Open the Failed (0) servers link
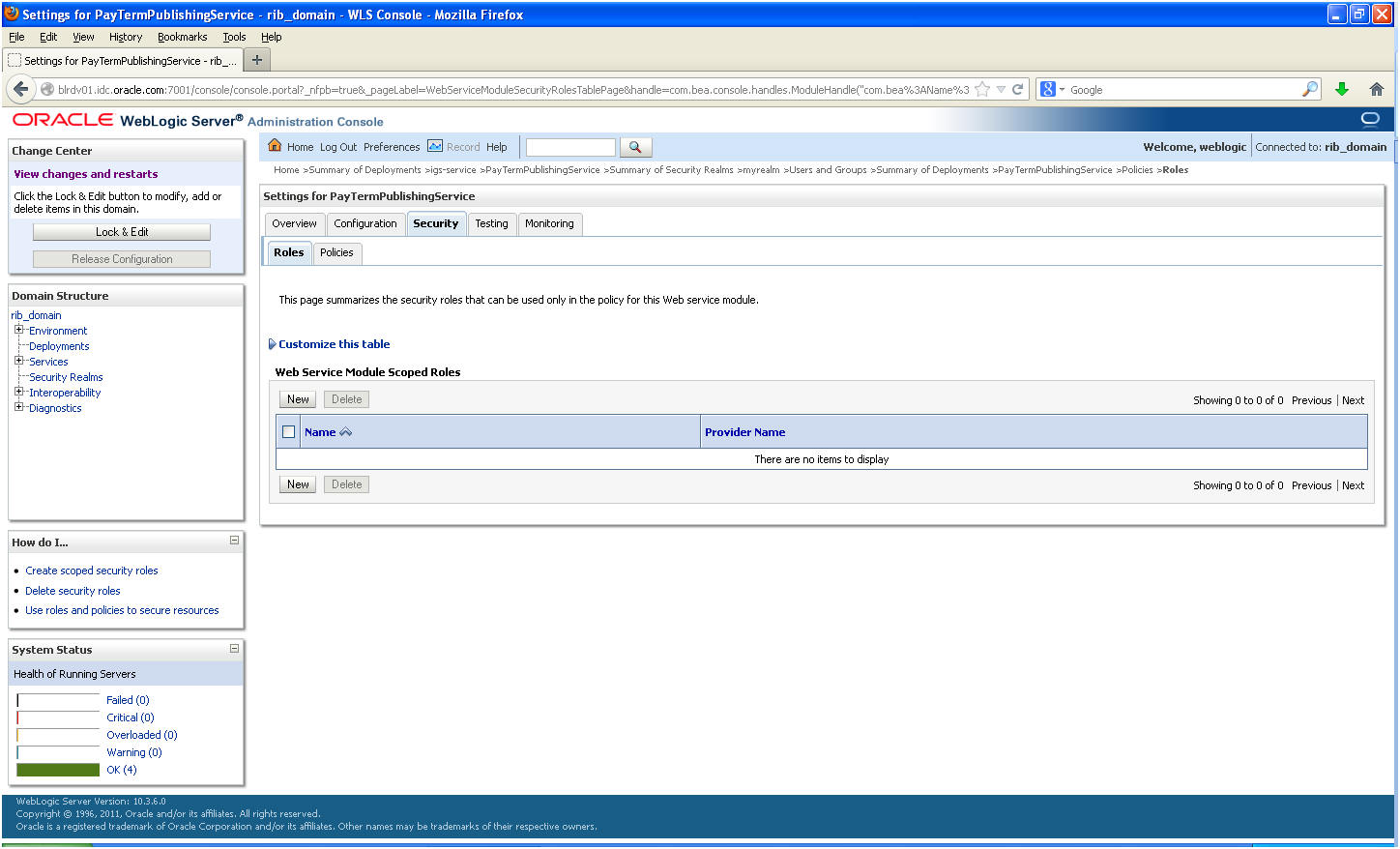Viewport: 1400px width, 849px height. point(128,700)
